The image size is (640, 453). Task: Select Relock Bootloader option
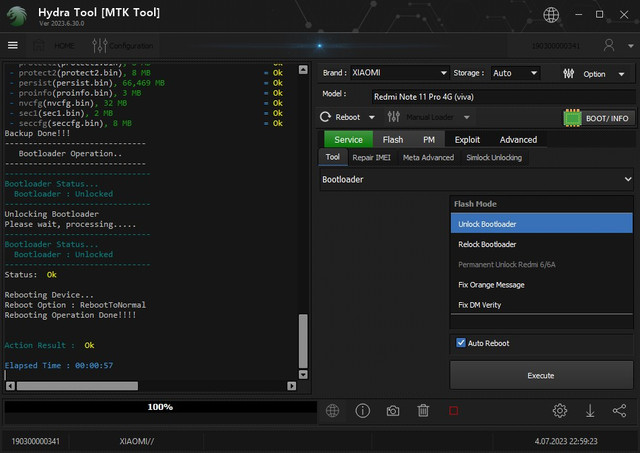[x=541, y=244]
